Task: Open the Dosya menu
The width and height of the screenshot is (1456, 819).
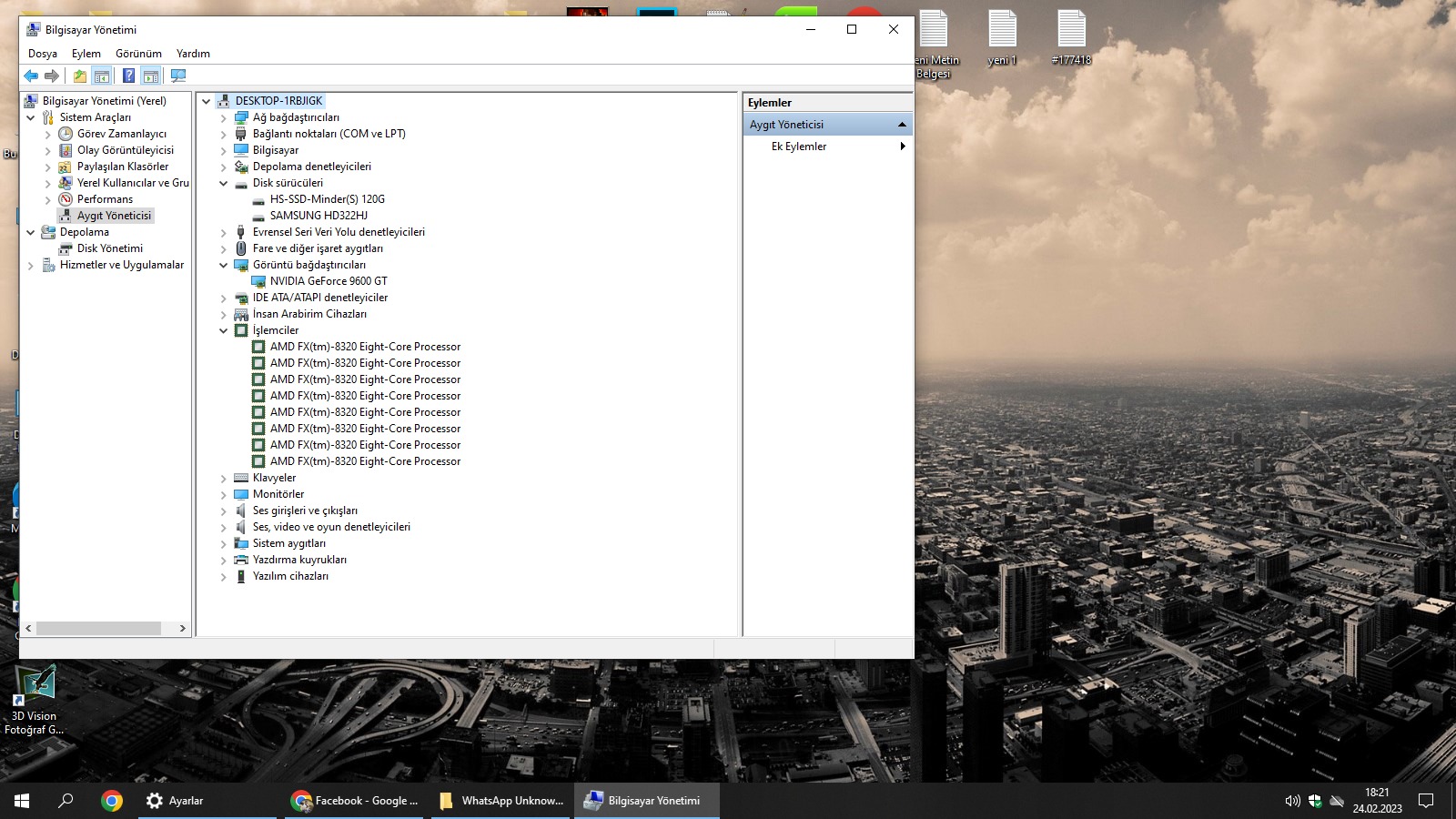Action: (43, 54)
